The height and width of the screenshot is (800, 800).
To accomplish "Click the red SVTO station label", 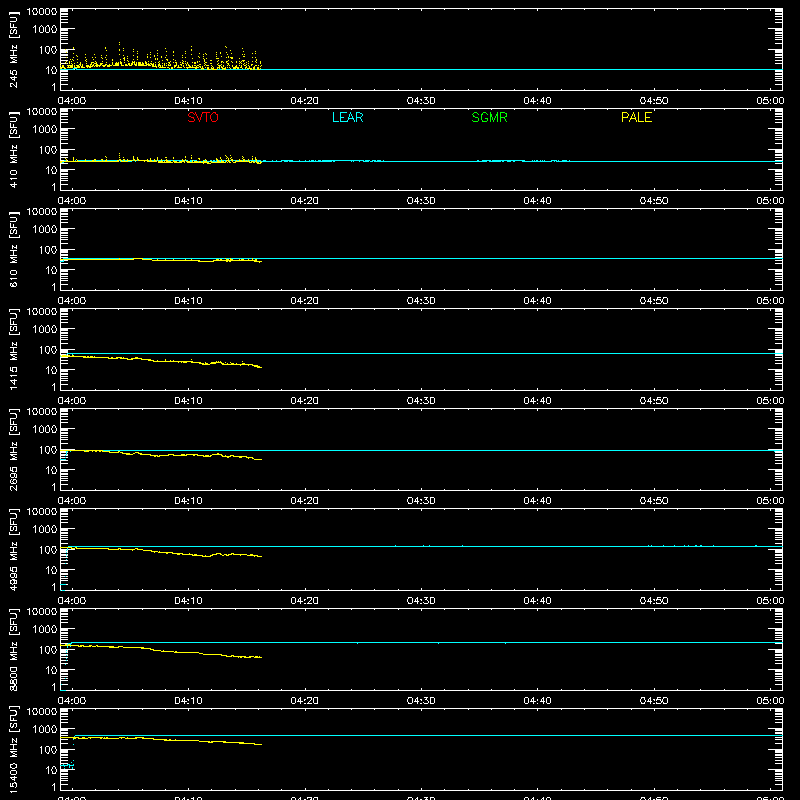I will (x=203, y=117).
